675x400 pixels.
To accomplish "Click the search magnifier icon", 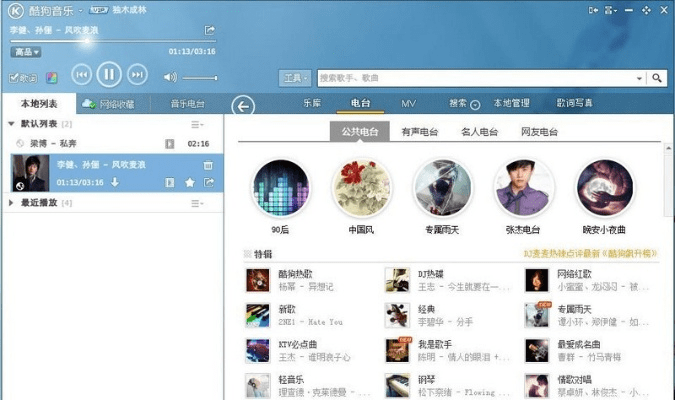I will [657, 77].
